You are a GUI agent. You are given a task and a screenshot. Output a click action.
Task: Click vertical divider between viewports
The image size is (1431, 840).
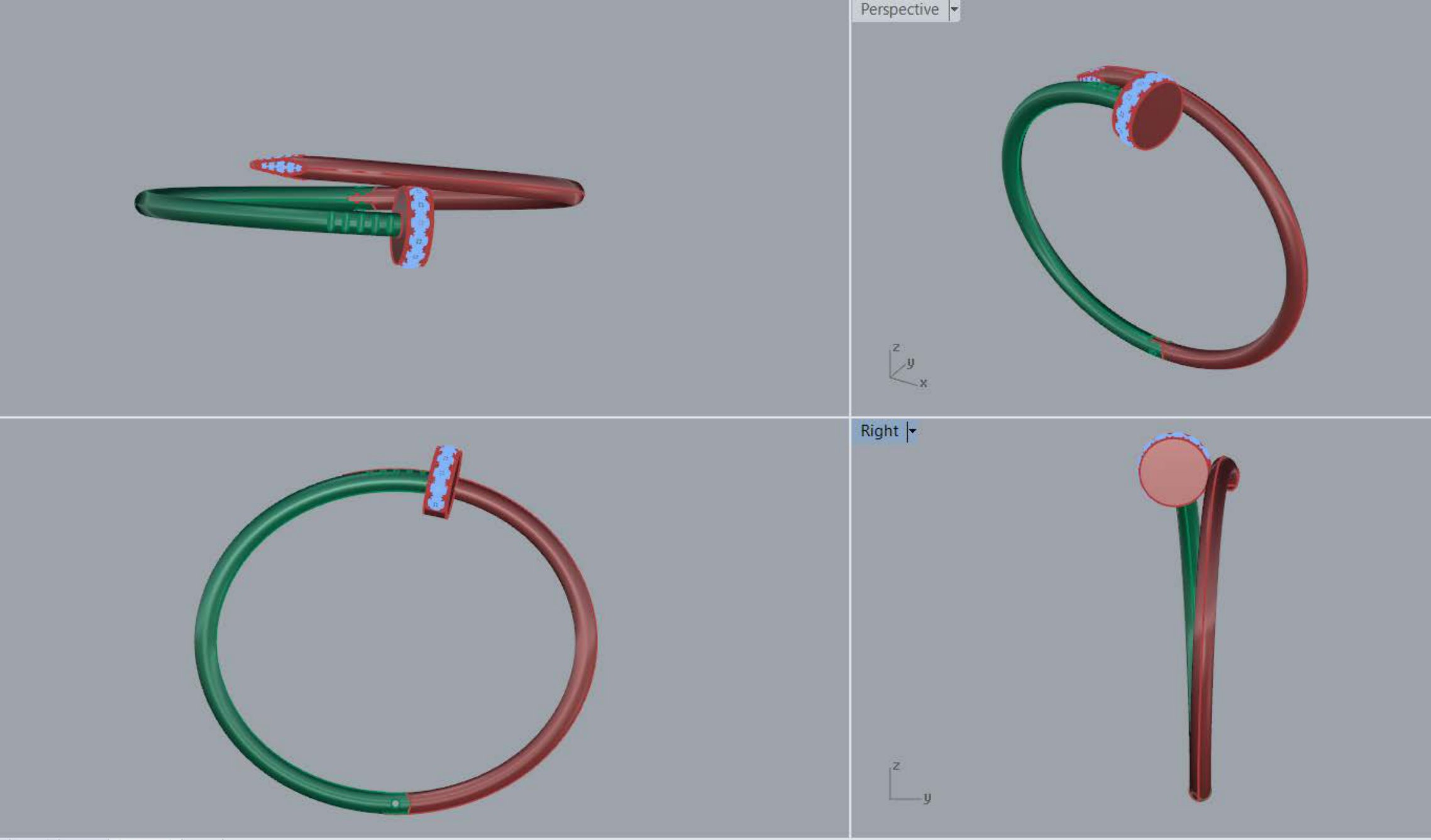point(850,420)
